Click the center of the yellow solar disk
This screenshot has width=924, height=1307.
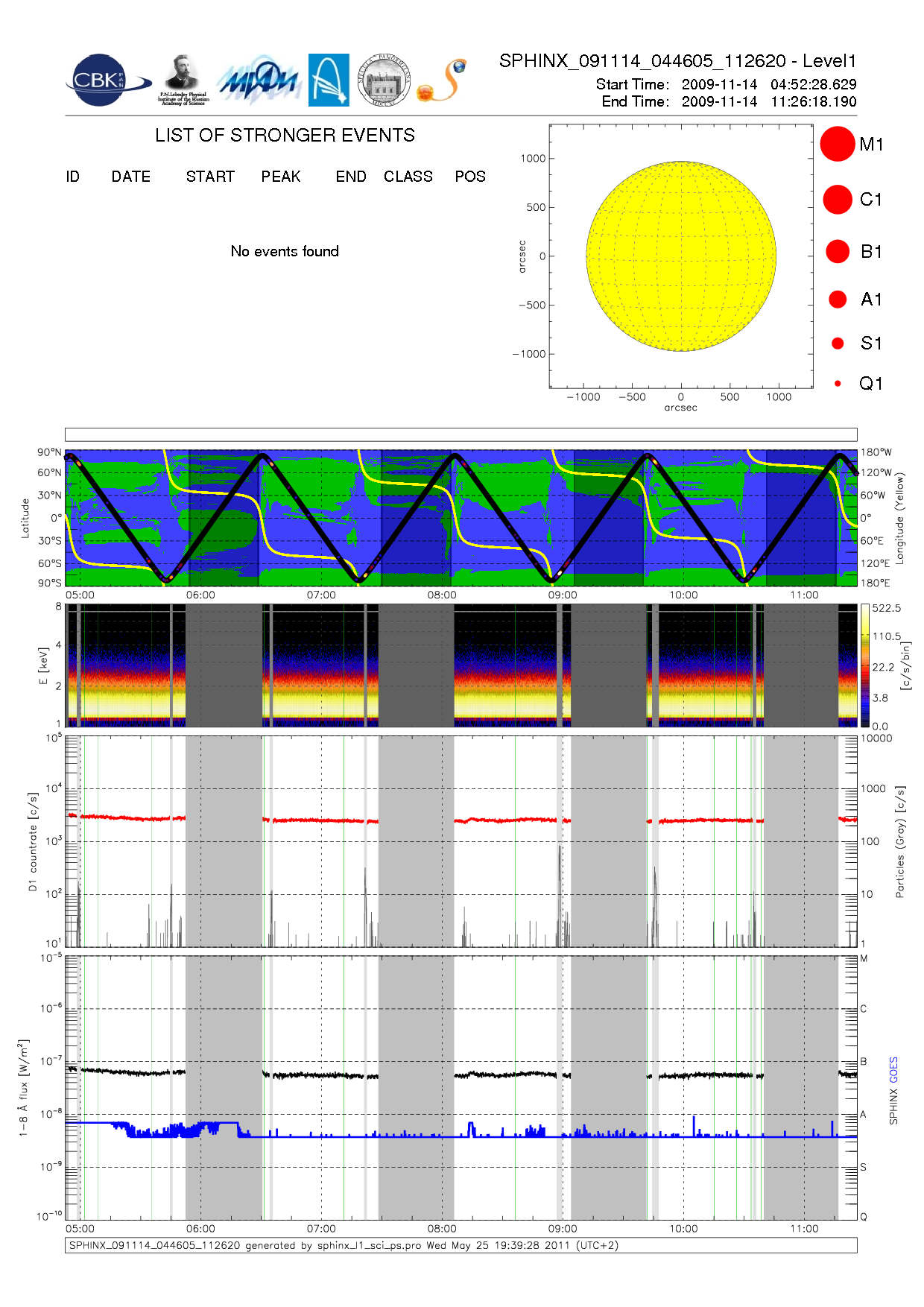681,256
